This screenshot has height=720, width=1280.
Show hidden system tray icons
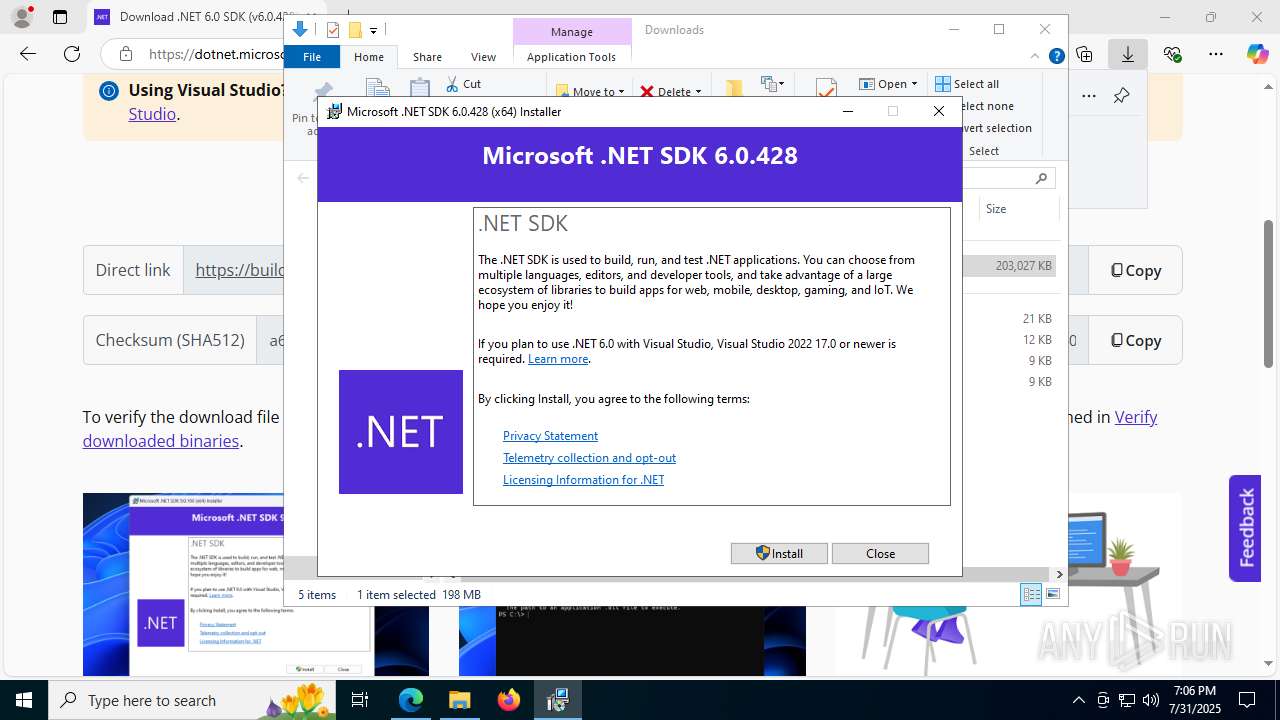pyautogui.click(x=1078, y=700)
